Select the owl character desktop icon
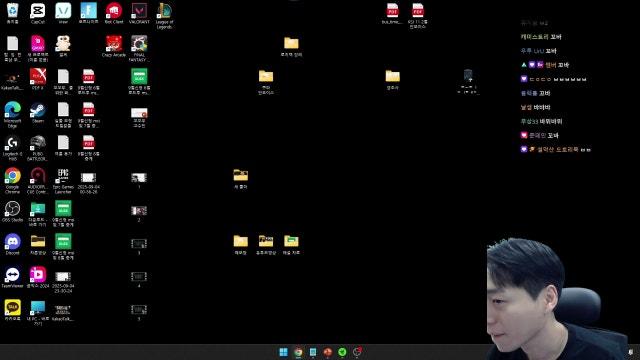640x360 pixels. [63, 47]
